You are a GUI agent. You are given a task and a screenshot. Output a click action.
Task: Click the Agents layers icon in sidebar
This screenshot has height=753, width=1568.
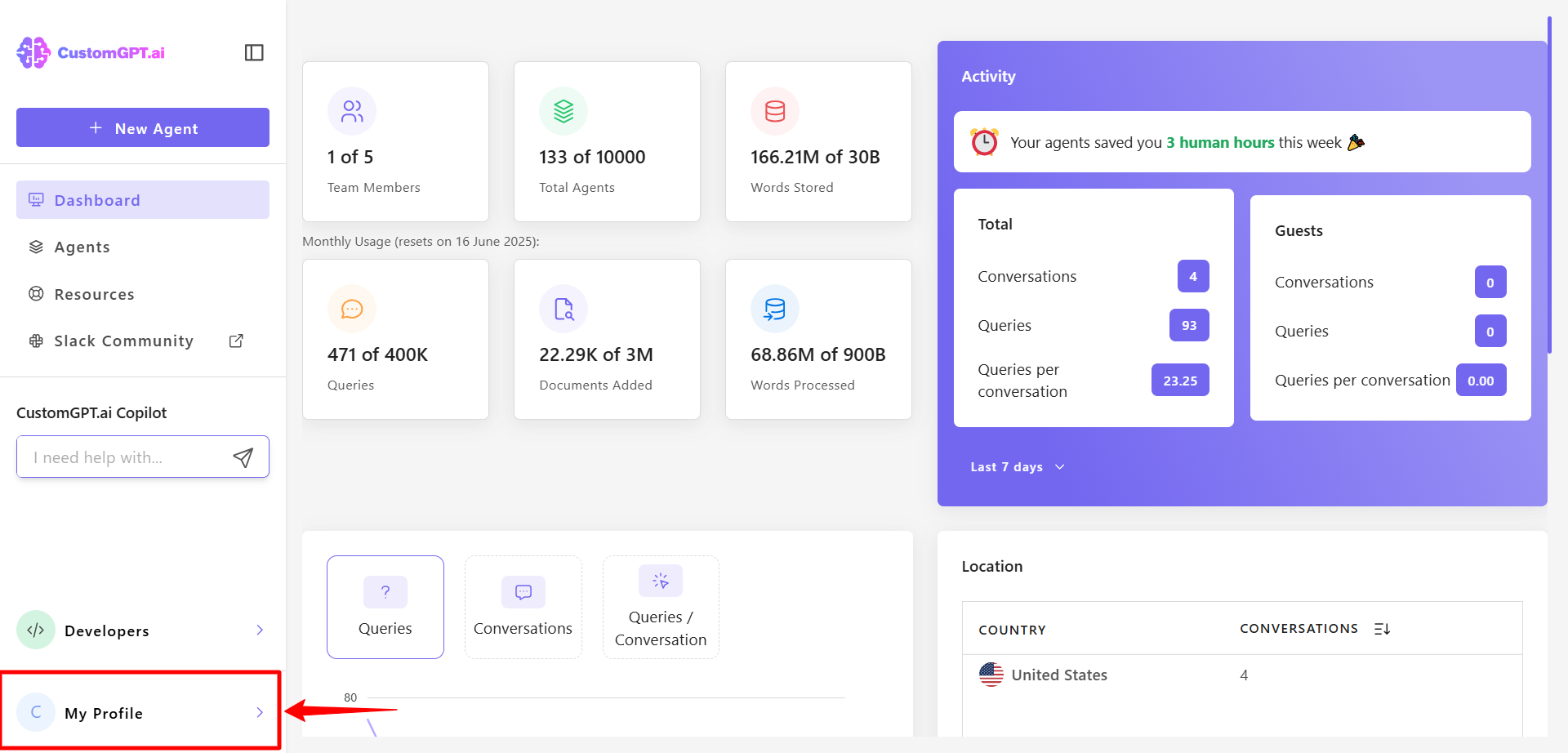[x=36, y=247]
